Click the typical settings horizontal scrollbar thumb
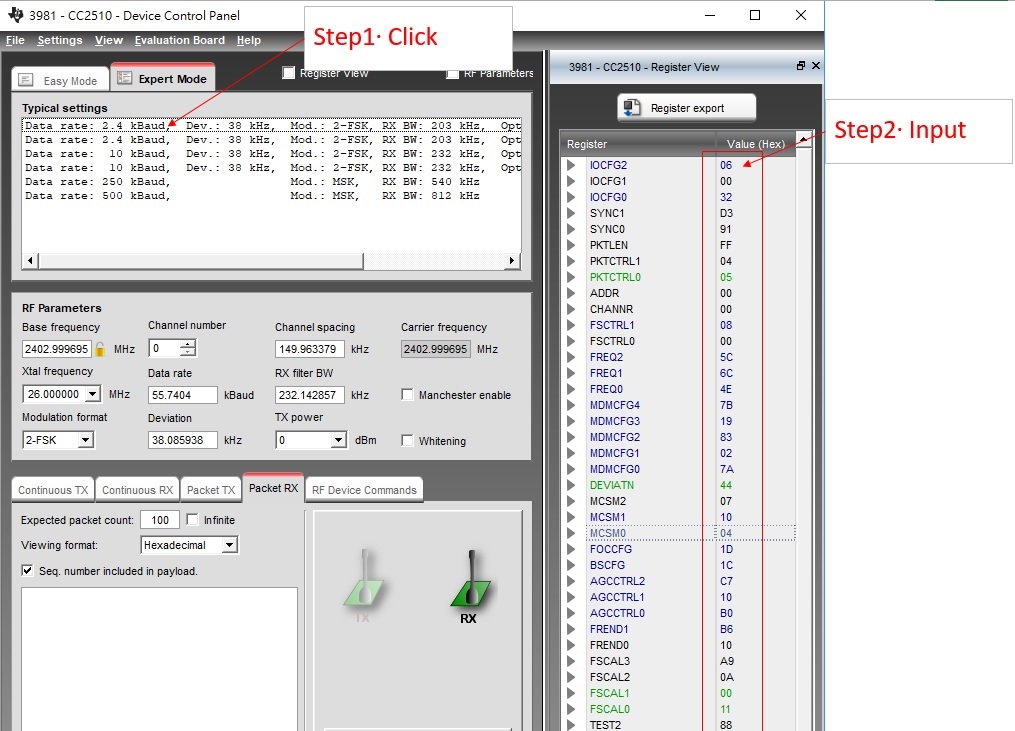 pos(201,260)
